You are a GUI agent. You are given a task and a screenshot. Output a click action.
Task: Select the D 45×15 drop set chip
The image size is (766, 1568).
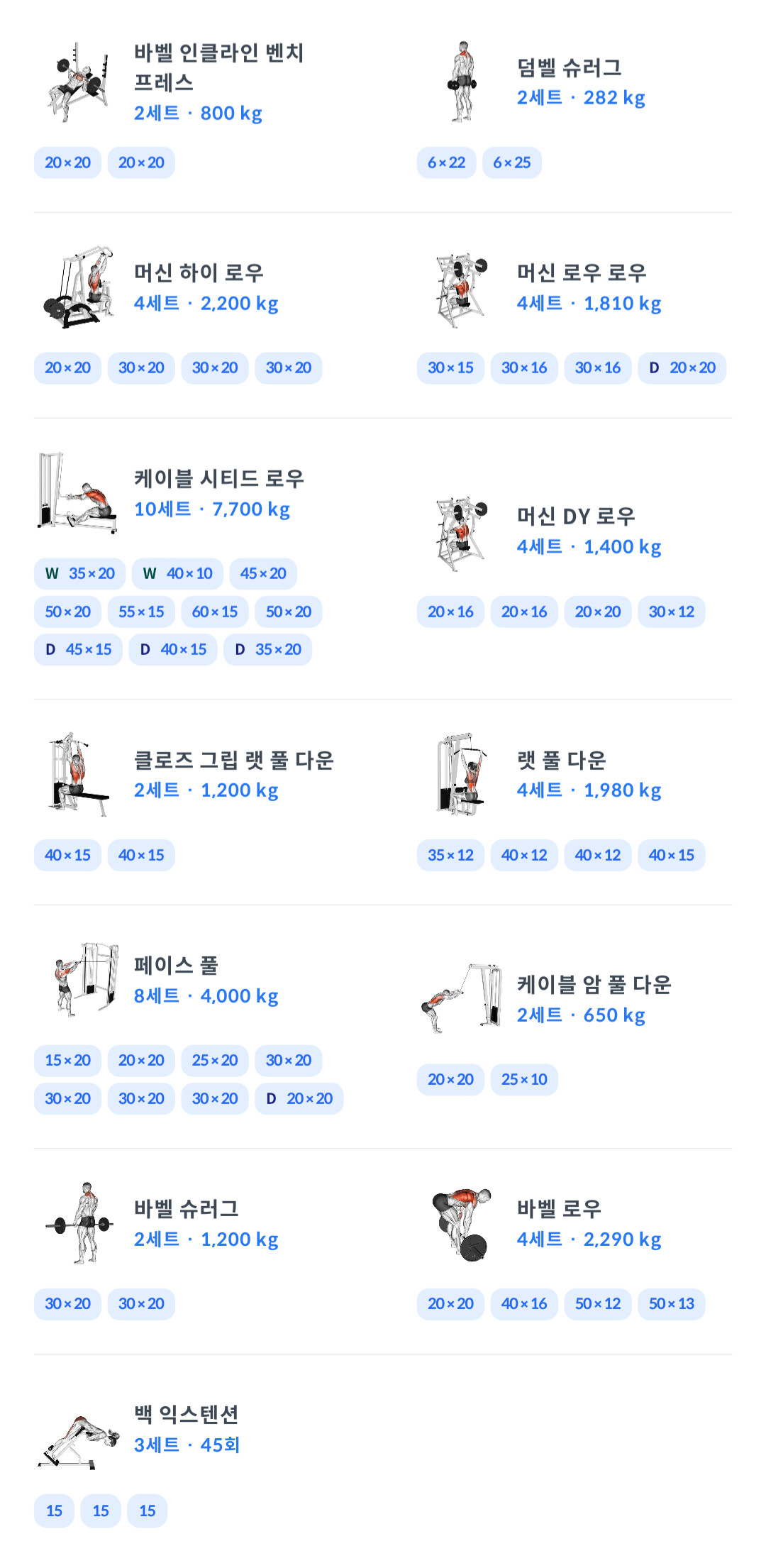coord(78,649)
